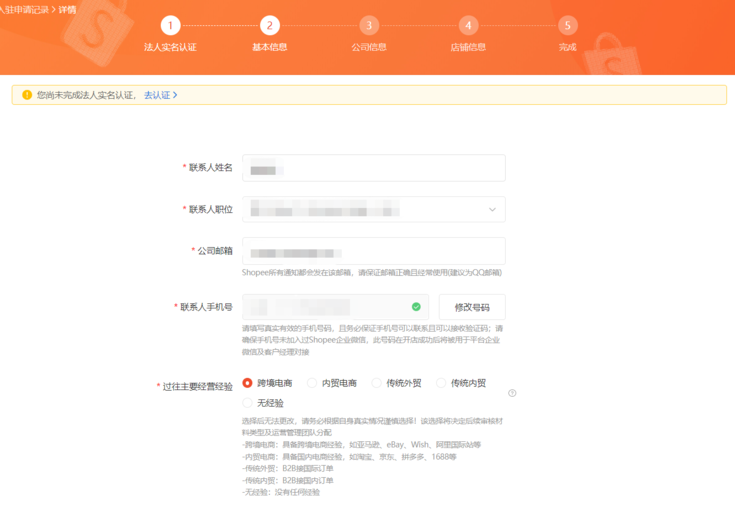The width and height of the screenshot is (735, 506).
Task: Click the 传统外贸: B2B接国际订单 description line
Action: [288, 468]
